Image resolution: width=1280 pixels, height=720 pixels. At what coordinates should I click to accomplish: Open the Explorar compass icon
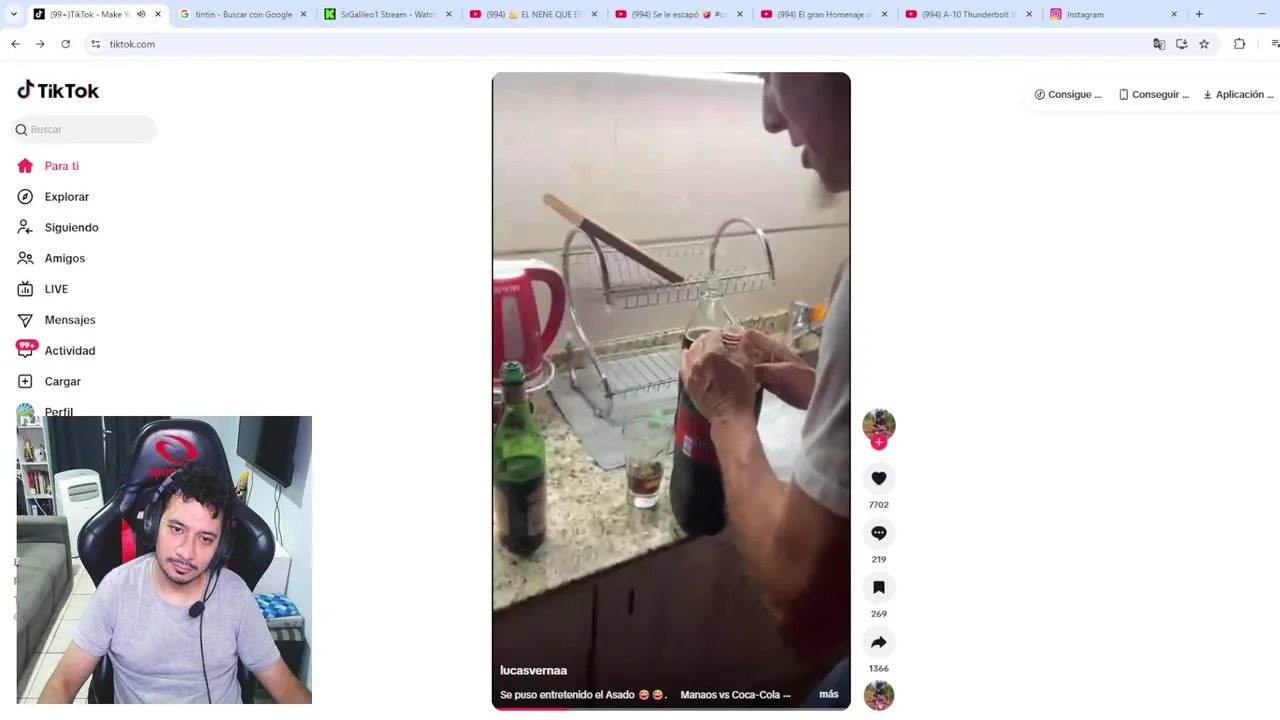25,197
